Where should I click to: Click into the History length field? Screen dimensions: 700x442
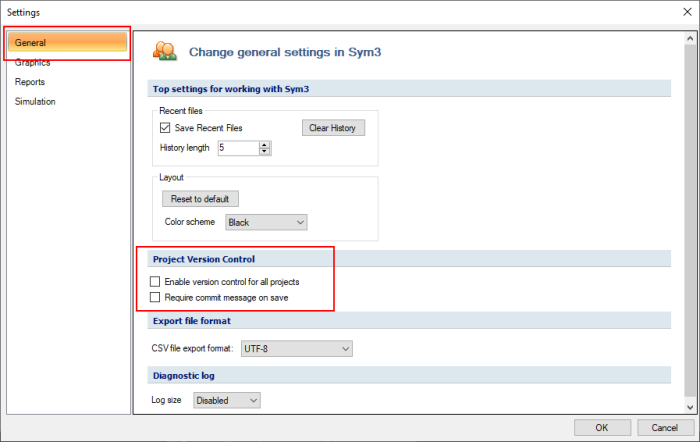point(239,148)
